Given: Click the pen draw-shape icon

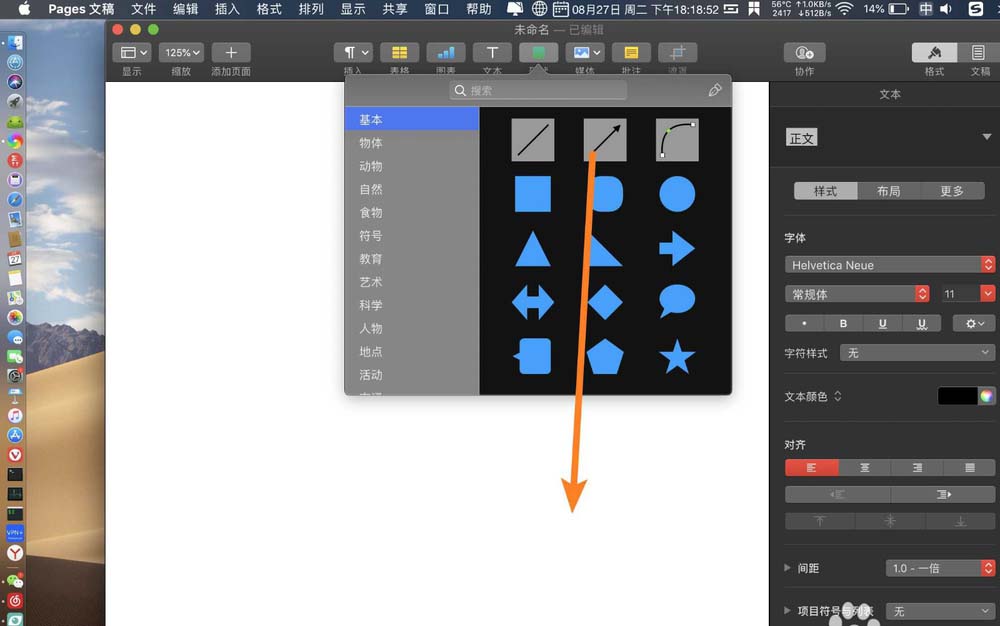Looking at the screenshot, I should point(715,90).
